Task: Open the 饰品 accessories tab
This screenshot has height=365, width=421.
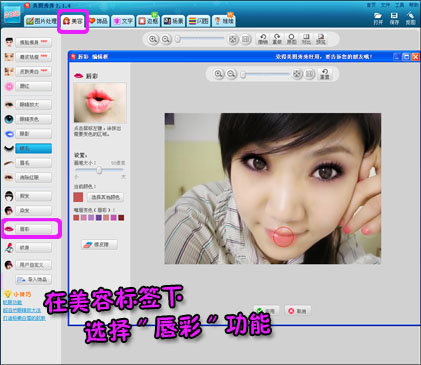Action: pos(98,21)
